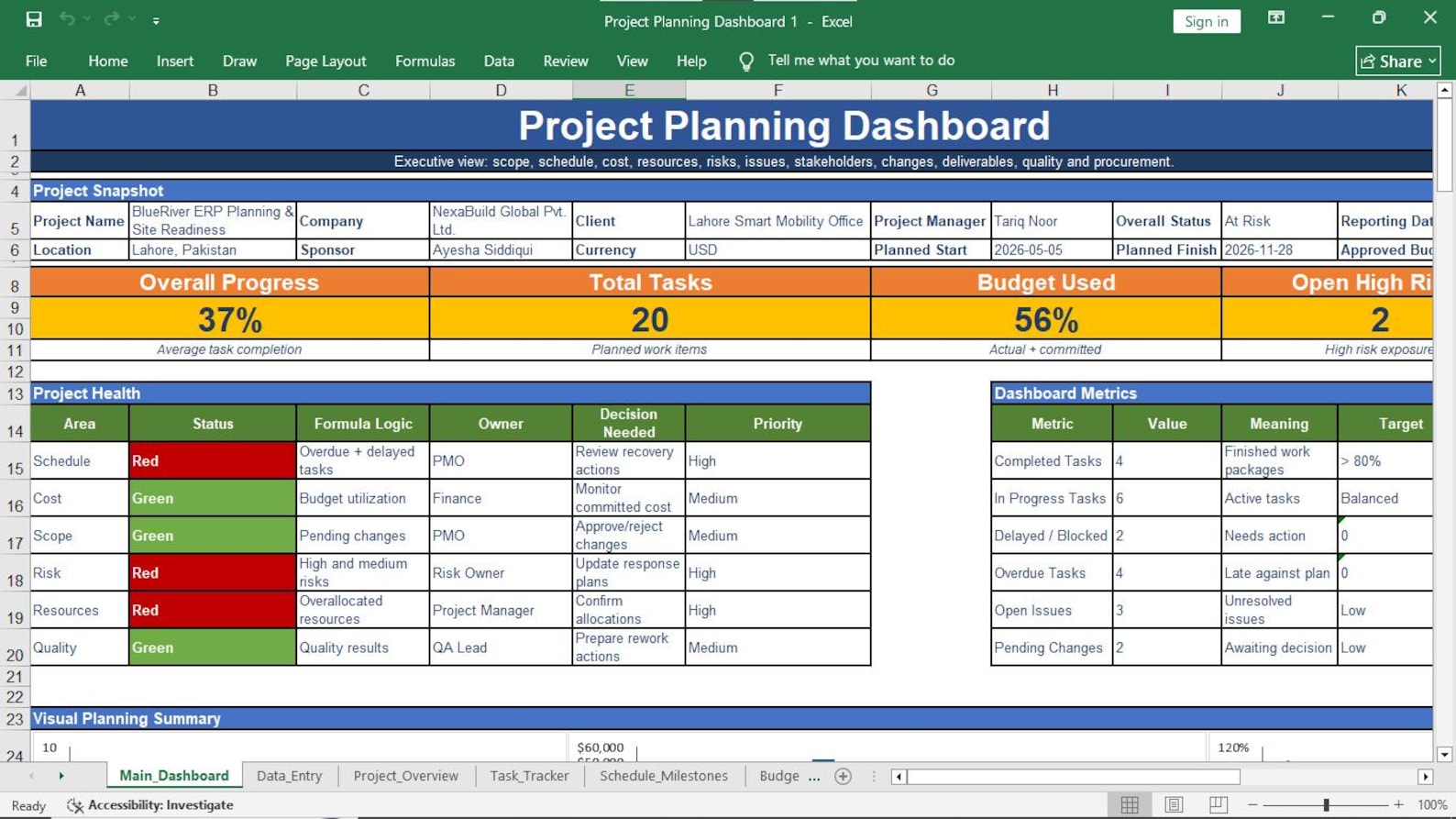Click the zoom out minus button
1456x819 pixels.
click(x=1252, y=805)
